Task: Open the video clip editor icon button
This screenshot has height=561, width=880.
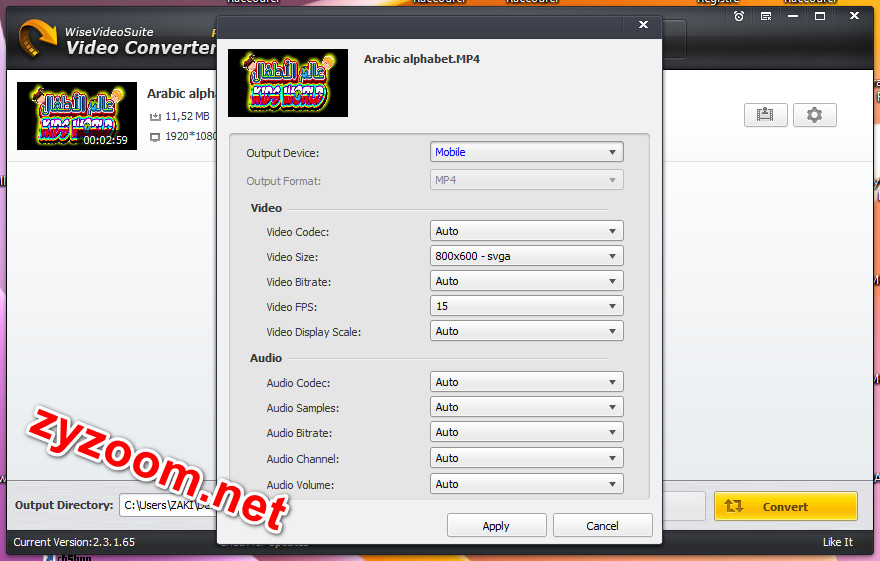Action: [766, 115]
